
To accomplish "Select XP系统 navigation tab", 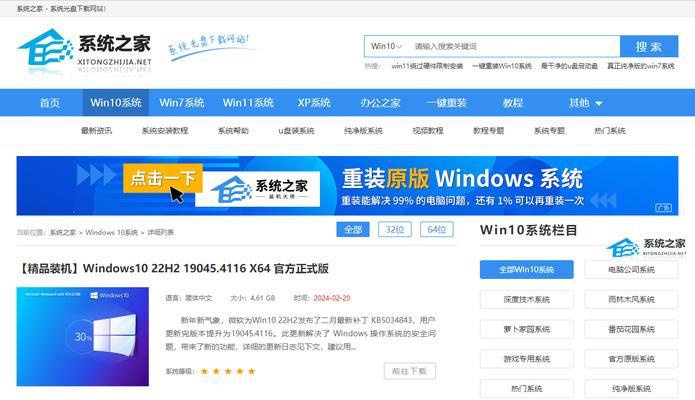I will click(x=314, y=103).
